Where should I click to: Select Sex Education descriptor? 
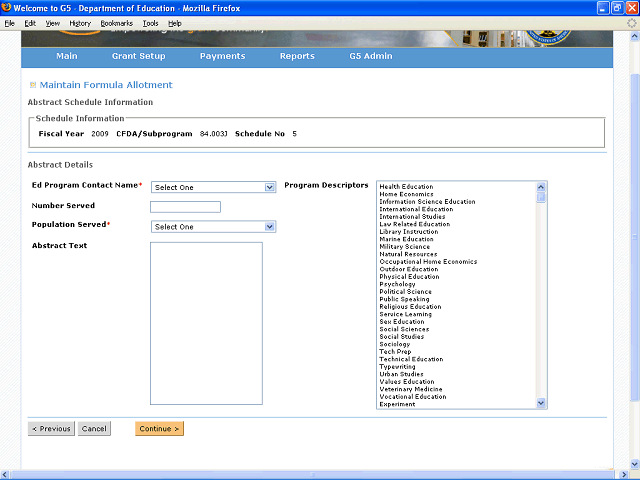[402, 322]
